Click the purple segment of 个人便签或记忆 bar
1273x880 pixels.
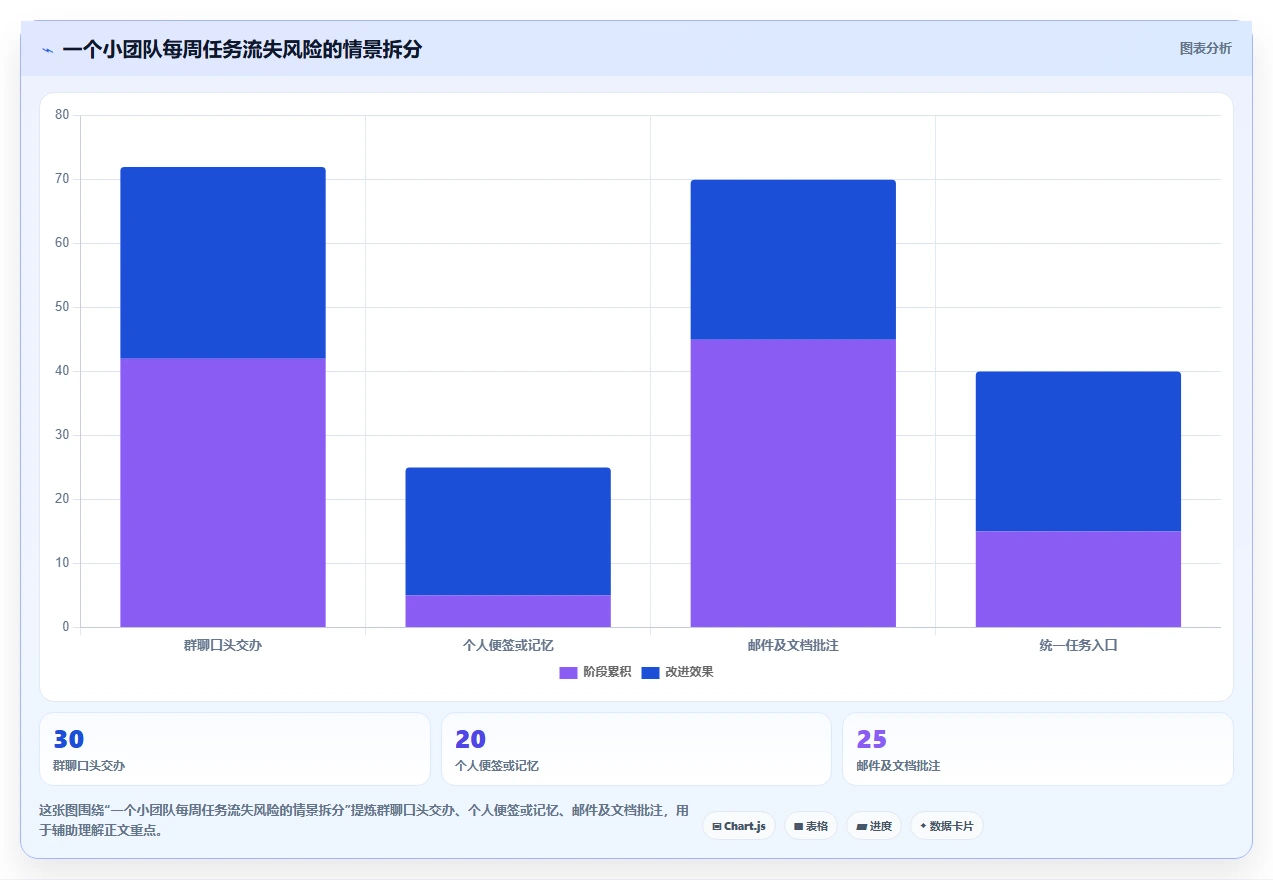508,611
